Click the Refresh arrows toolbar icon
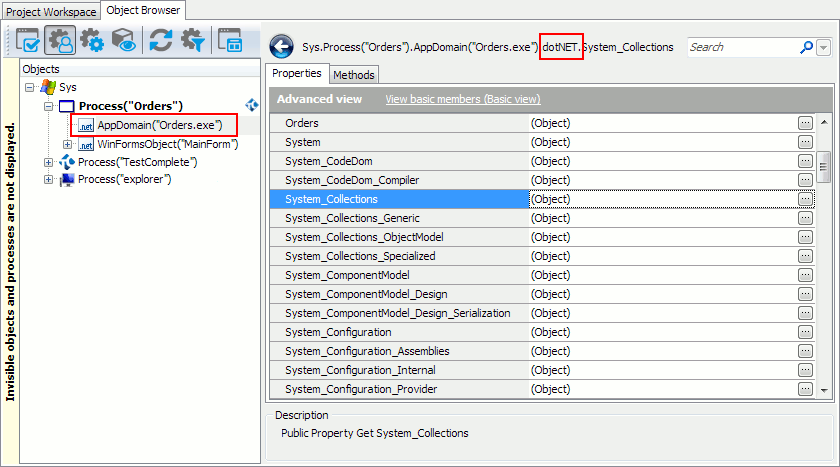840x467 pixels. [160, 41]
